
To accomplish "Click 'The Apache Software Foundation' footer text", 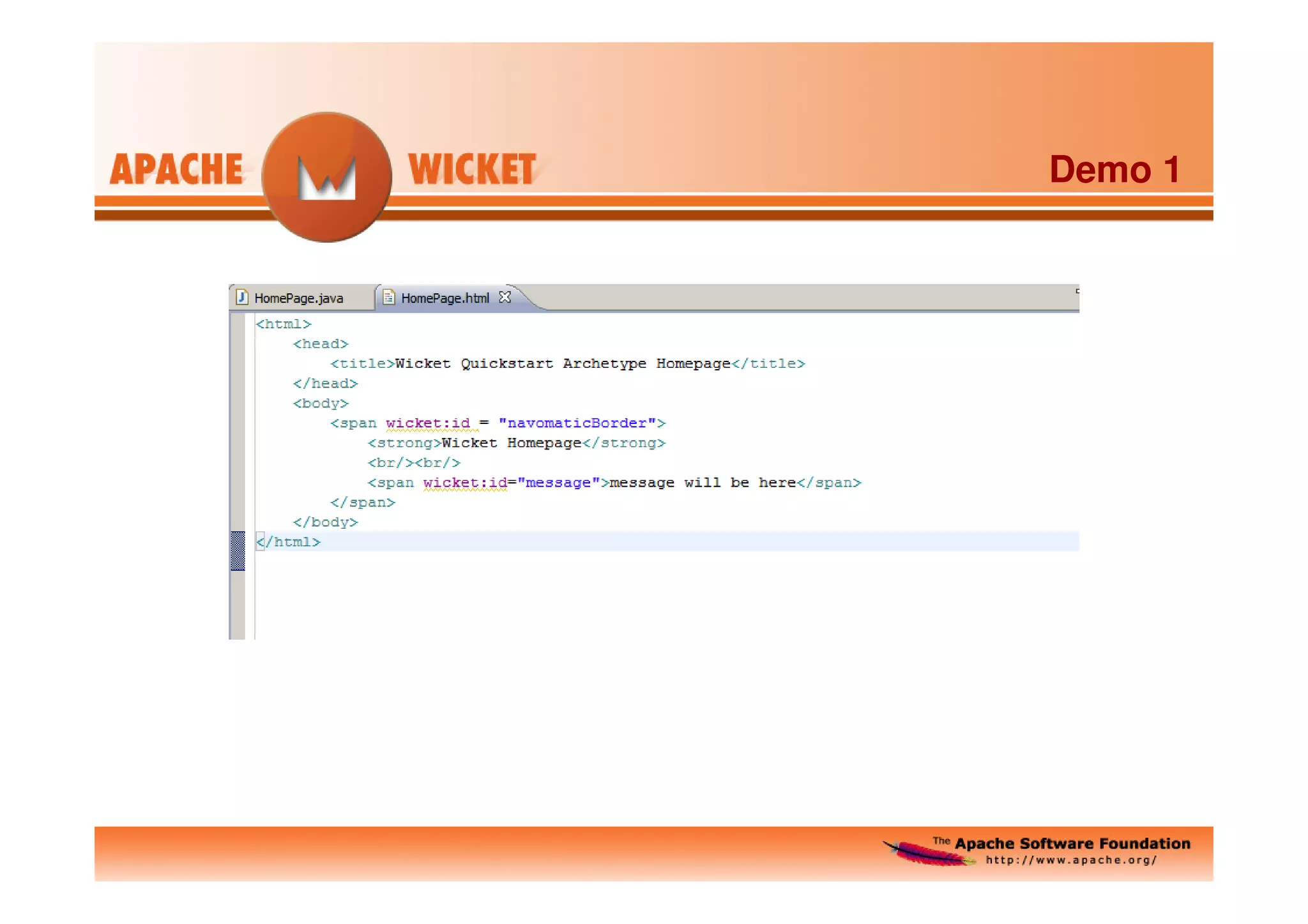I will click(1061, 844).
